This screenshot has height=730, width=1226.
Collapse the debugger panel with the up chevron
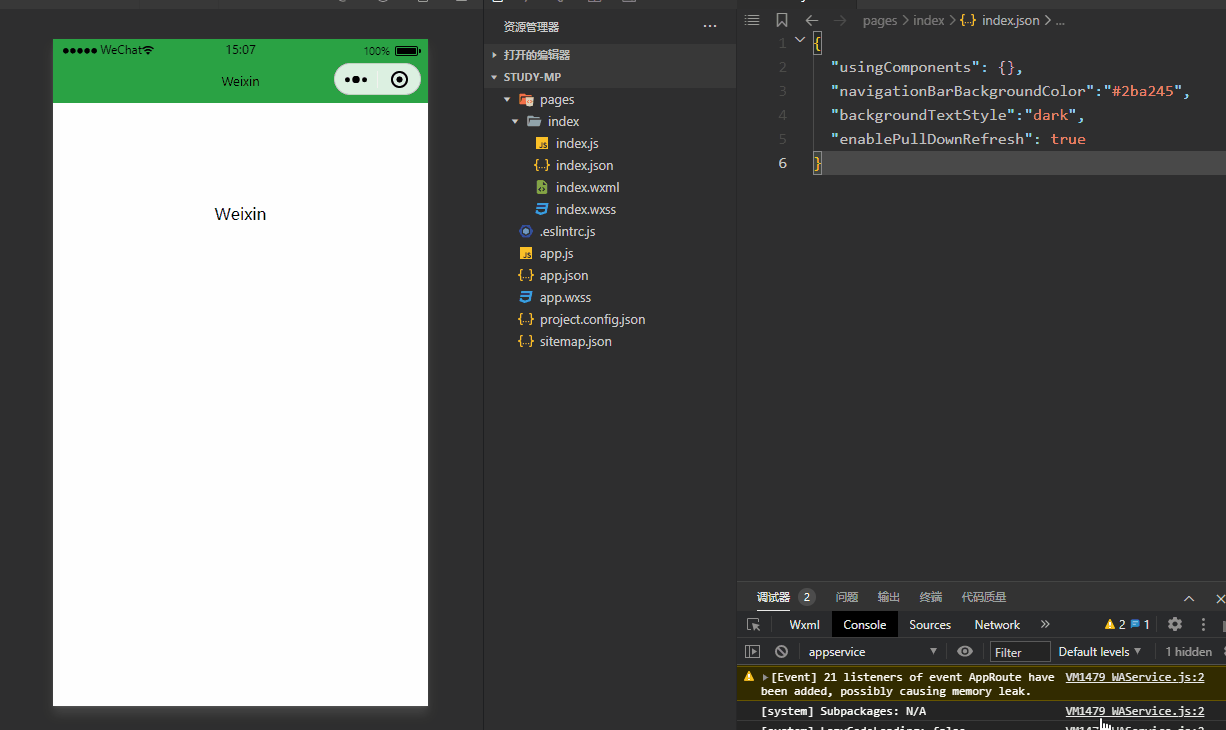[x=1189, y=598]
